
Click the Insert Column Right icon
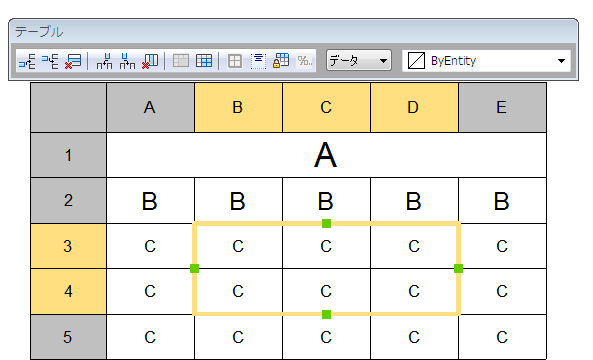127,61
